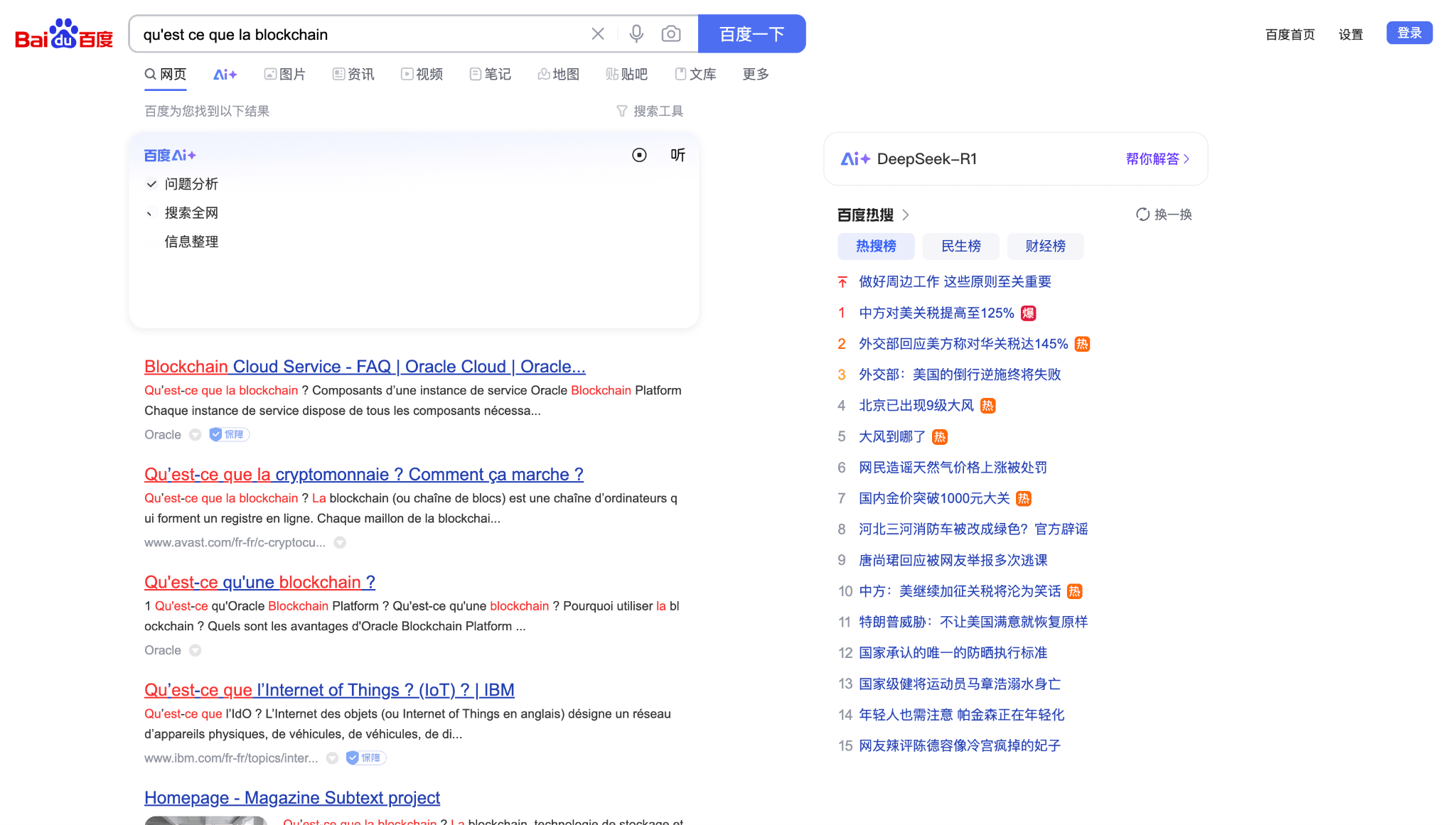Select the 民生榜 tab
The image size is (1456, 825).
(960, 247)
